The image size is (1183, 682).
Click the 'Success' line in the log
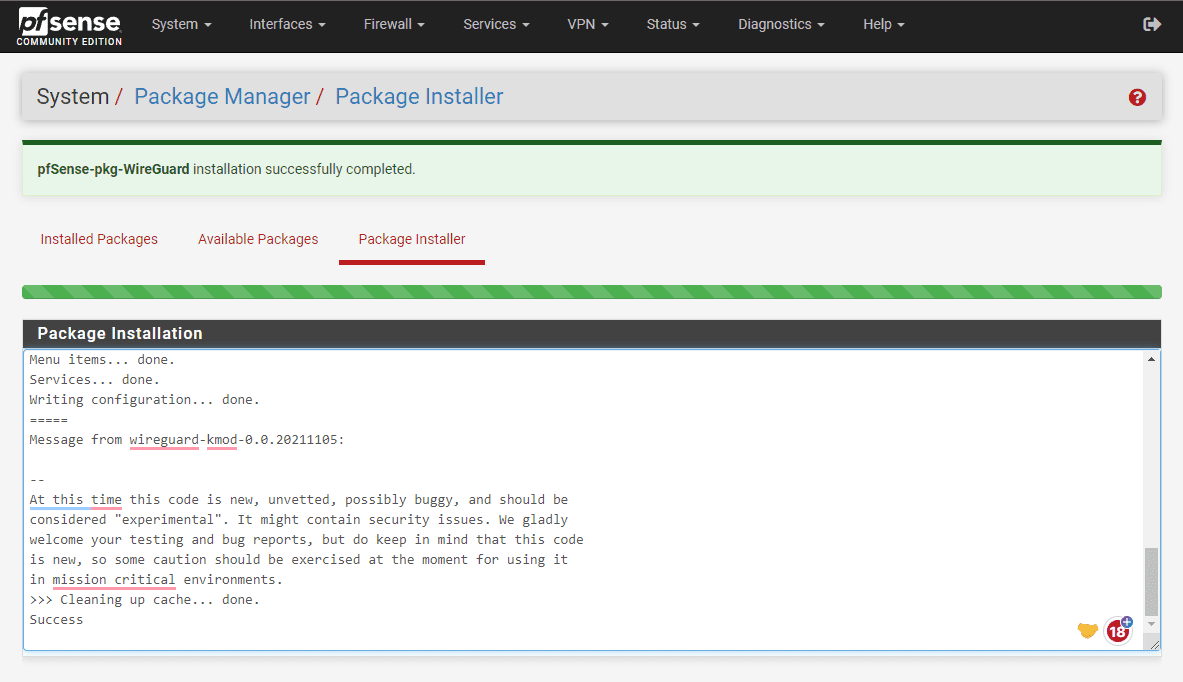pyautogui.click(x=57, y=619)
